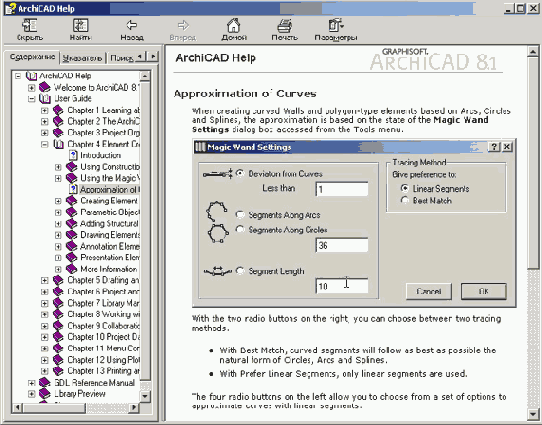
Task: Click the Segments Along Arcs diagram icon
Action: pyautogui.click(x=216, y=211)
